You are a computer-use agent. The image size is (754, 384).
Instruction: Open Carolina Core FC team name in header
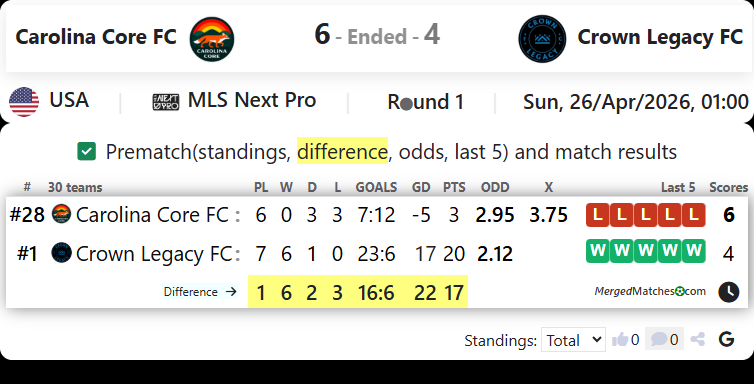point(96,37)
